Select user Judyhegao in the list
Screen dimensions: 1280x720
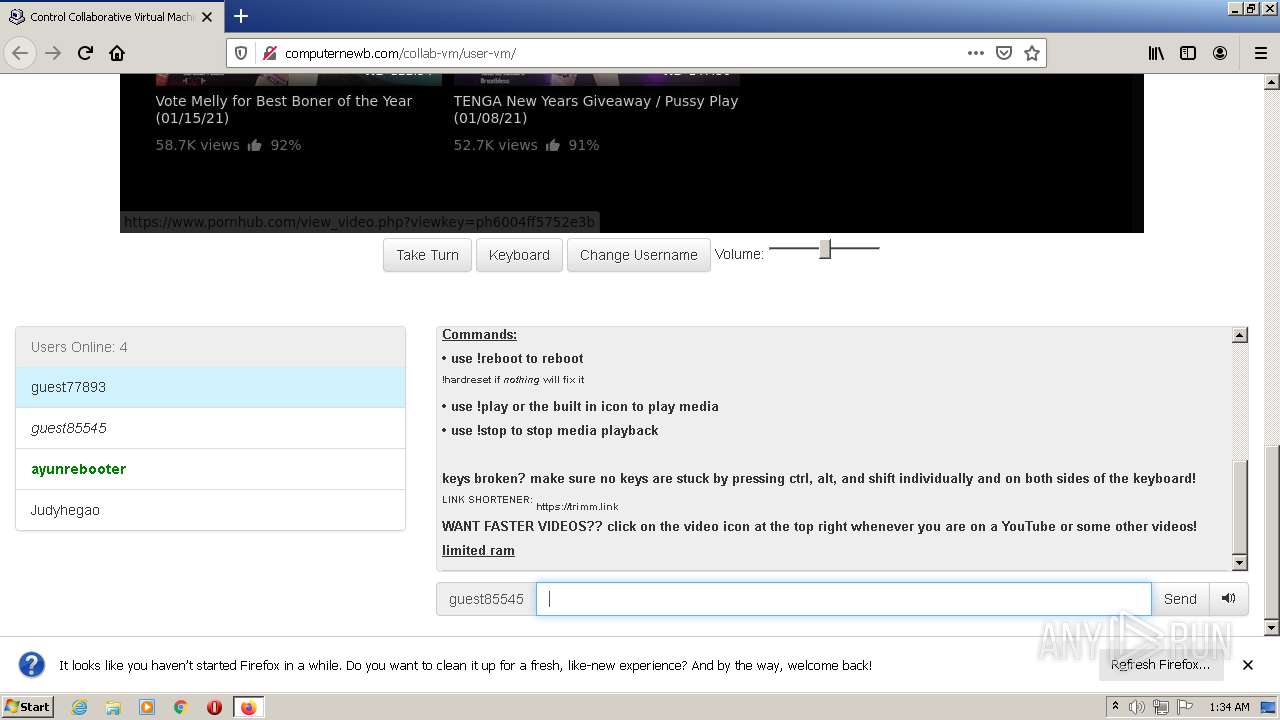click(x=210, y=510)
